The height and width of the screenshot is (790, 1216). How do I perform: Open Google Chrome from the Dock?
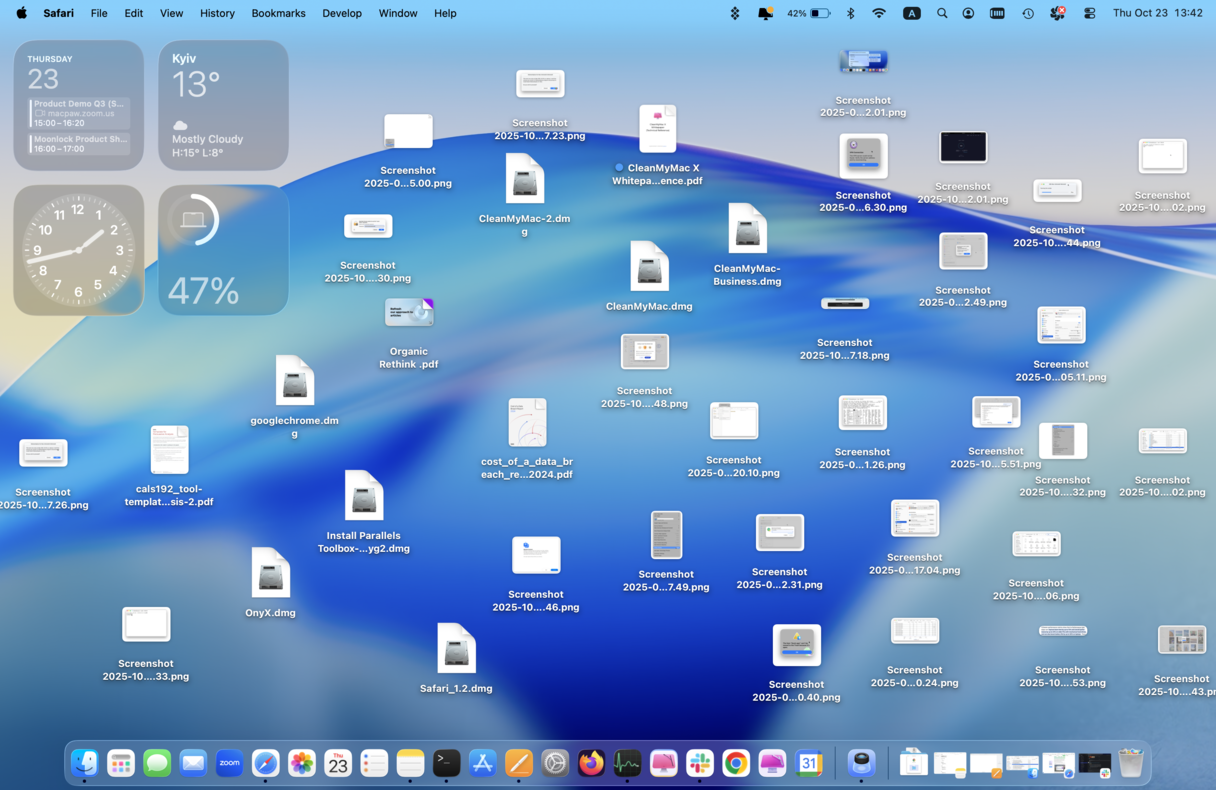(735, 763)
